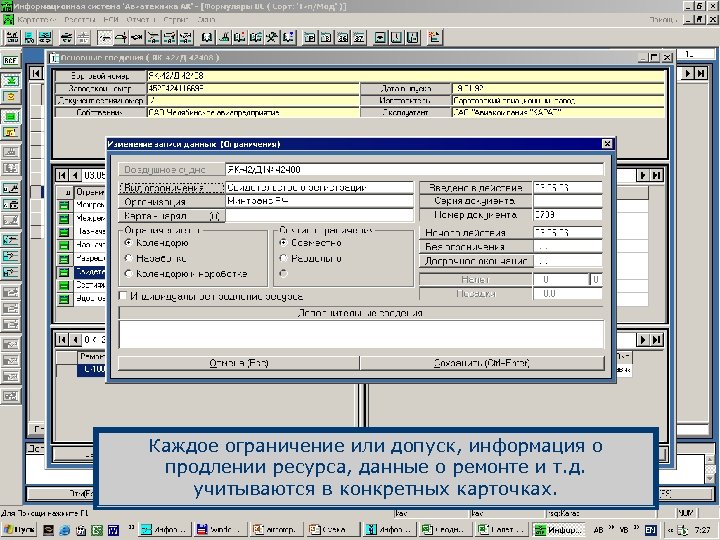Click the RCF button in the left sidebar
Viewport: 720px width, 540px height.
10,60
